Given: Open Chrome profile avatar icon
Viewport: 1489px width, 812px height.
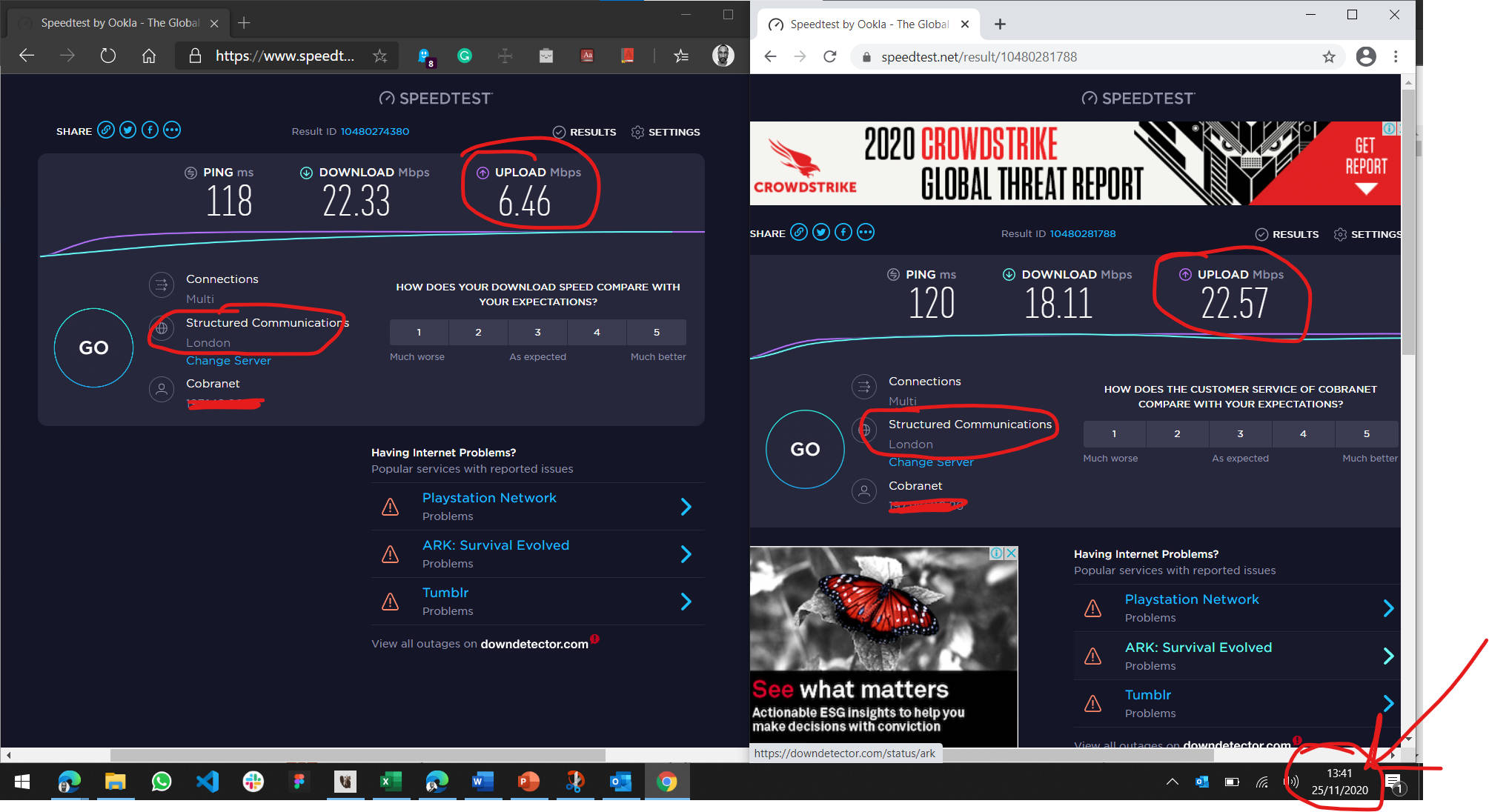Looking at the screenshot, I should [x=1365, y=57].
